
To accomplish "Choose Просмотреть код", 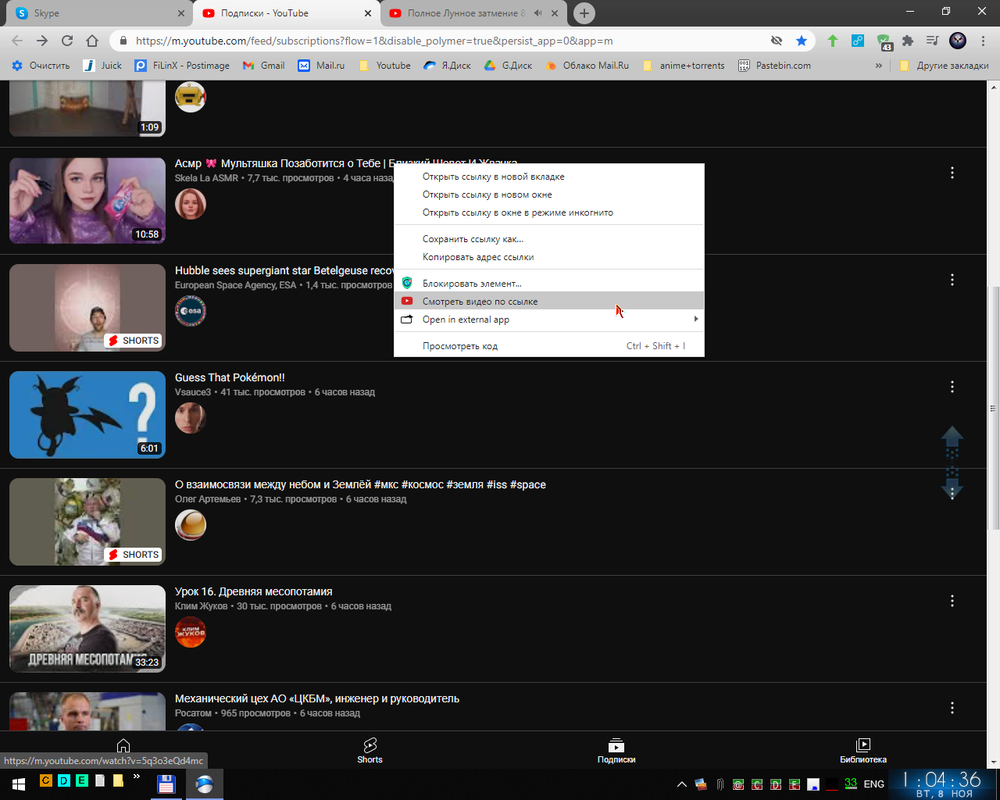I will [549, 346].
